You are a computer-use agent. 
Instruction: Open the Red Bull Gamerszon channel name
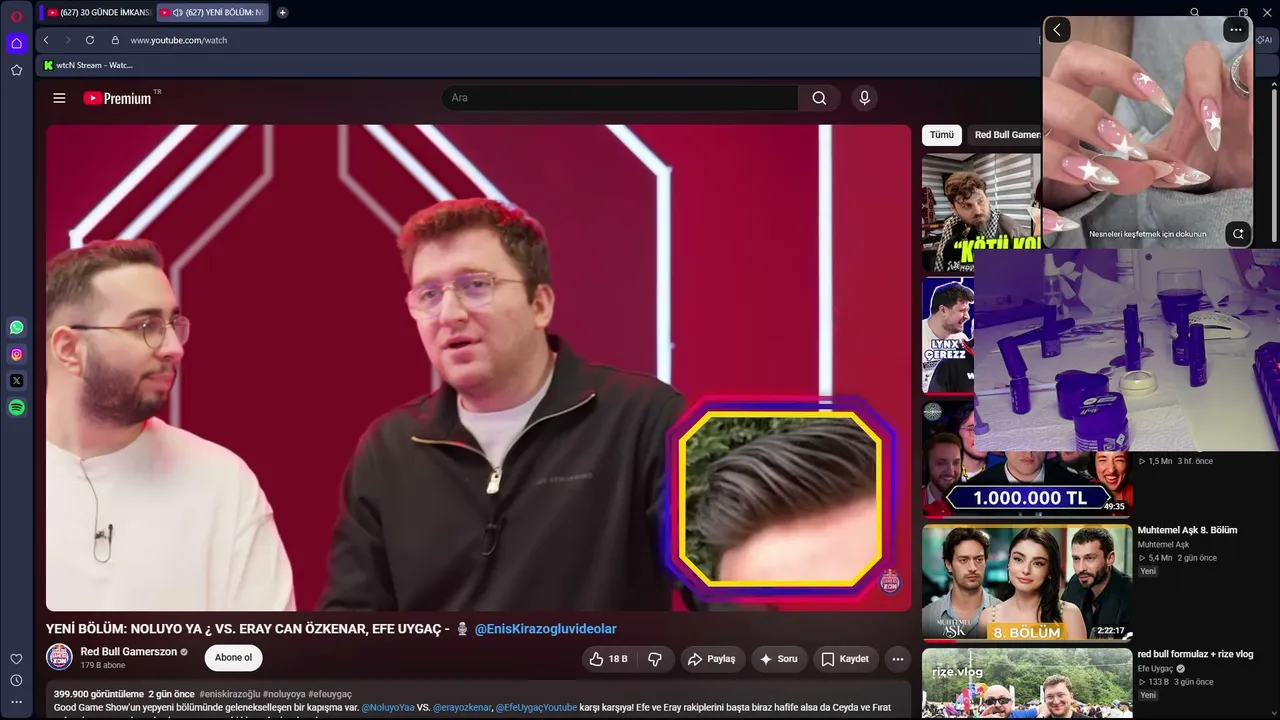pos(128,652)
